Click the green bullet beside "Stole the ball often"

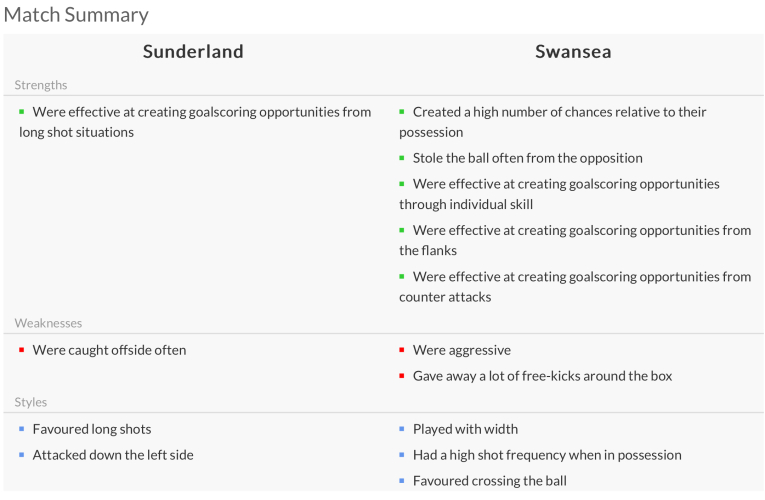pyautogui.click(x=402, y=158)
